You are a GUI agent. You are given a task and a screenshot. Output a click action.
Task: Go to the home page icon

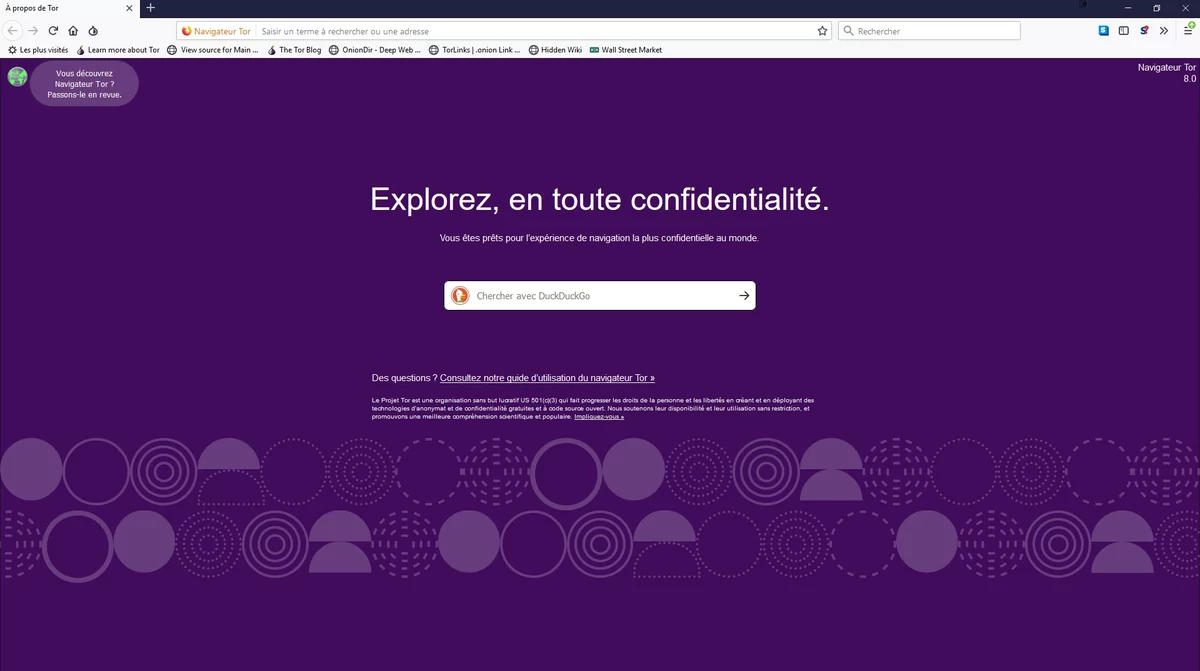tap(73, 31)
